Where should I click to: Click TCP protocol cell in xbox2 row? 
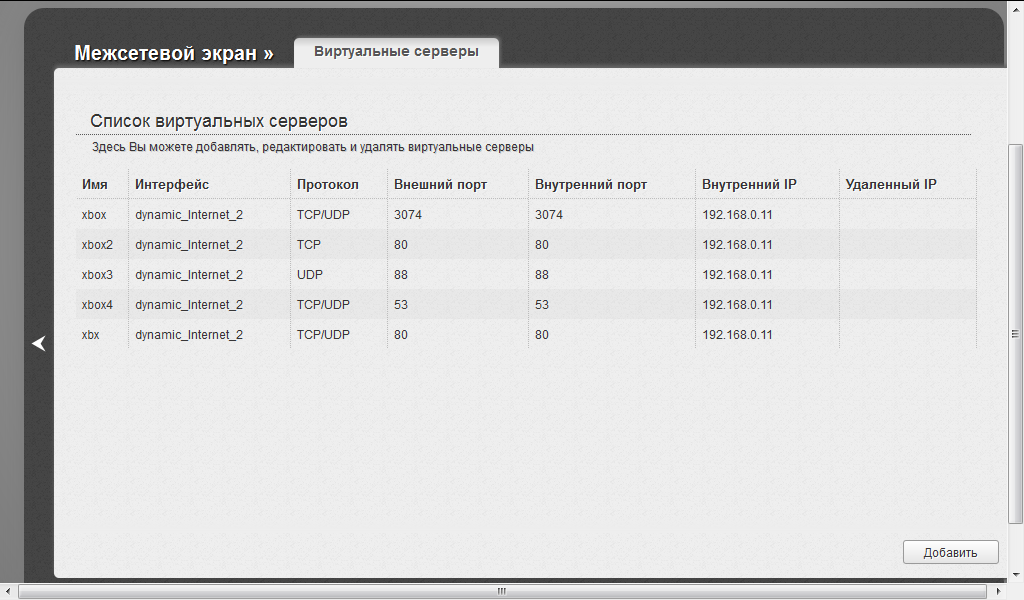[x=309, y=245]
